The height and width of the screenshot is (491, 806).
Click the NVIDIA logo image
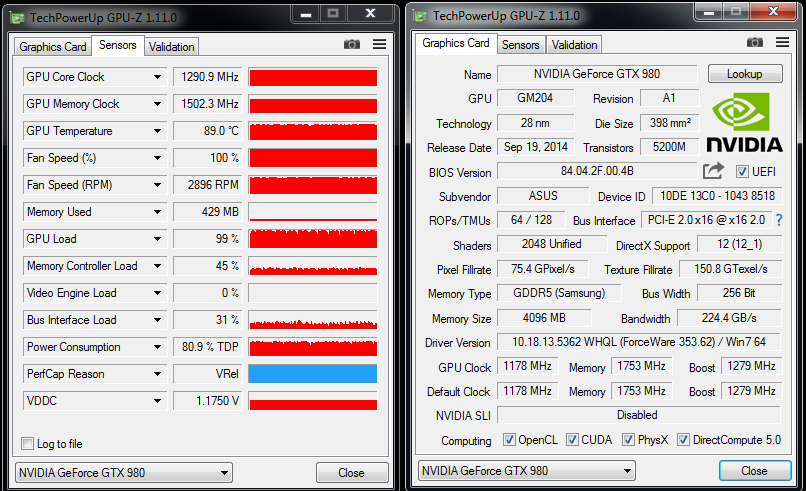click(x=744, y=122)
